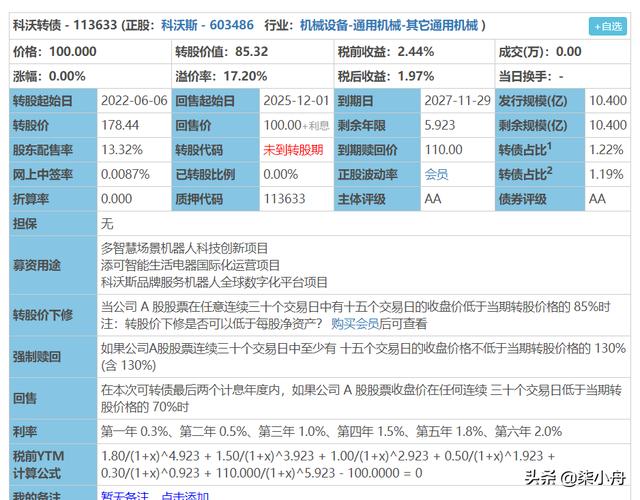Click the 转债占比1 value 1.22%
This screenshot has width=640, height=500.
pyautogui.click(x=606, y=150)
